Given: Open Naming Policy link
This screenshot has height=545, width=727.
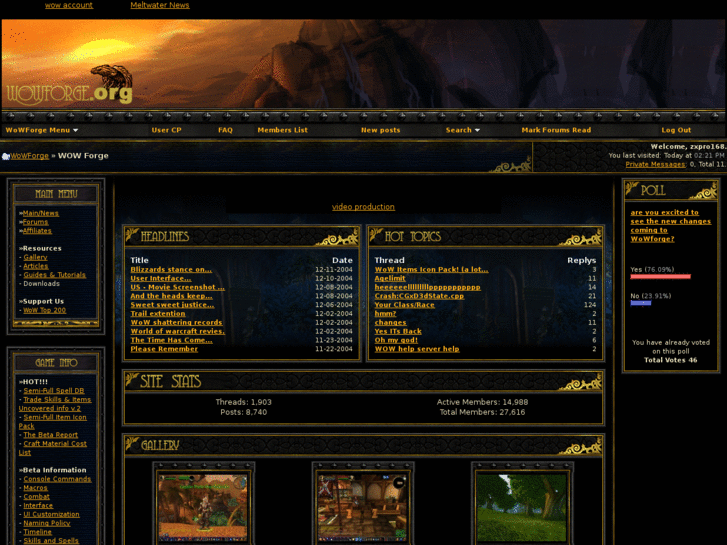Looking at the screenshot, I should click(47, 523).
